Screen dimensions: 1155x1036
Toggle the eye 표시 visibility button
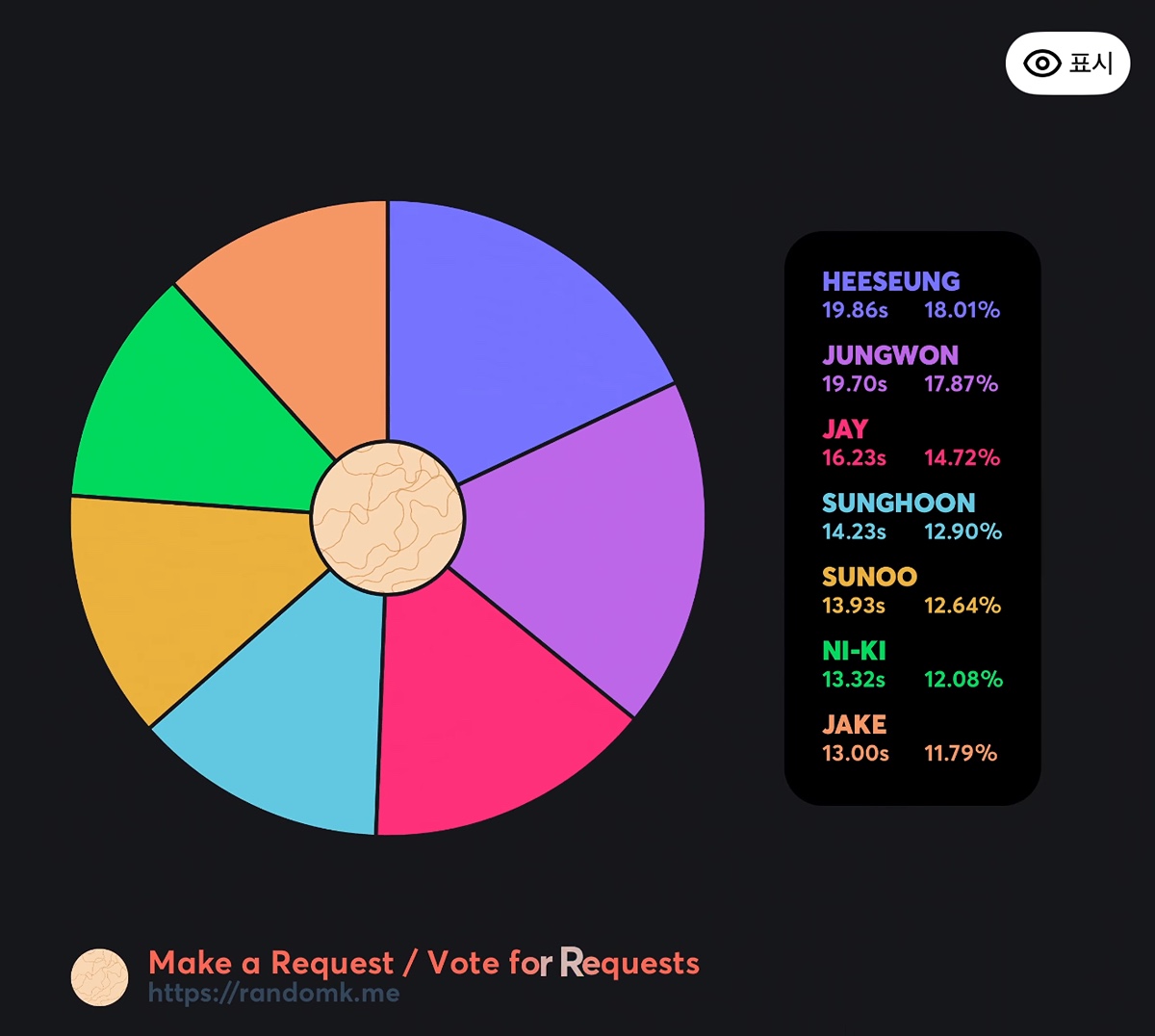tap(1067, 64)
